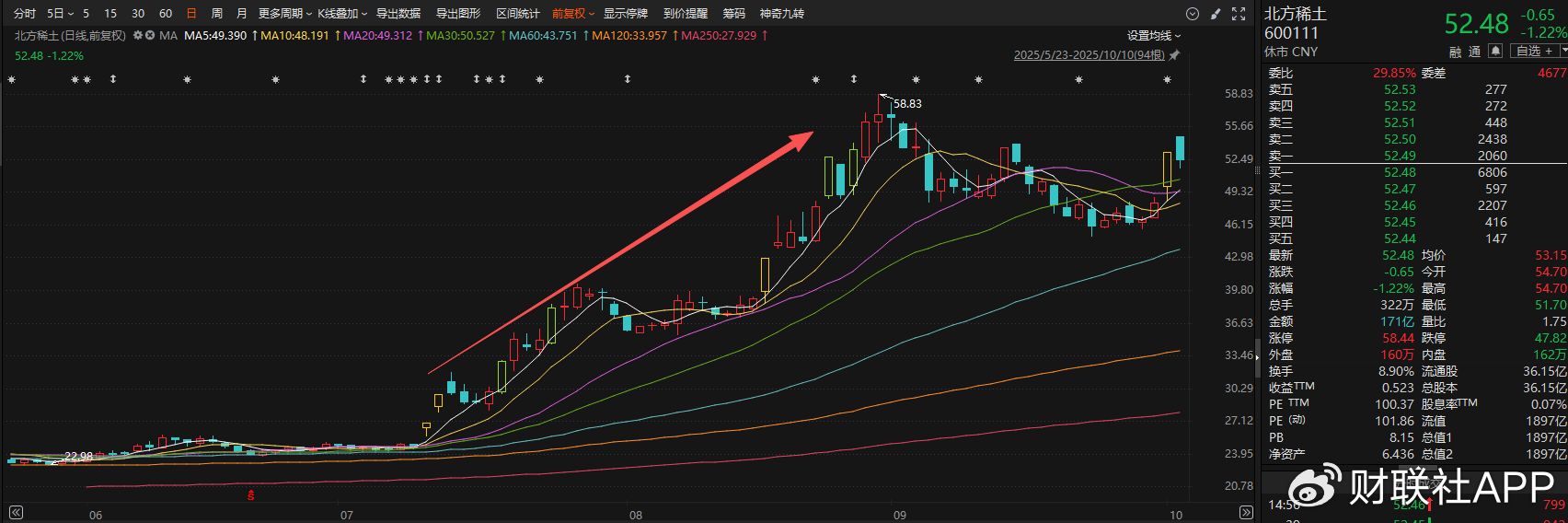Click the panel collapse handle beside the chart

click(1258, 359)
